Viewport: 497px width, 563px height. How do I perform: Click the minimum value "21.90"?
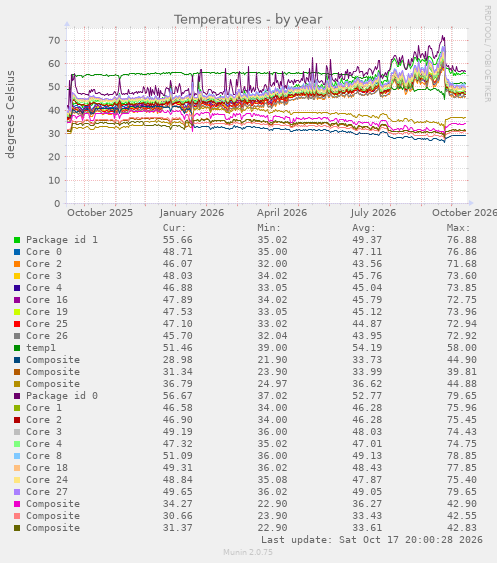point(272,360)
